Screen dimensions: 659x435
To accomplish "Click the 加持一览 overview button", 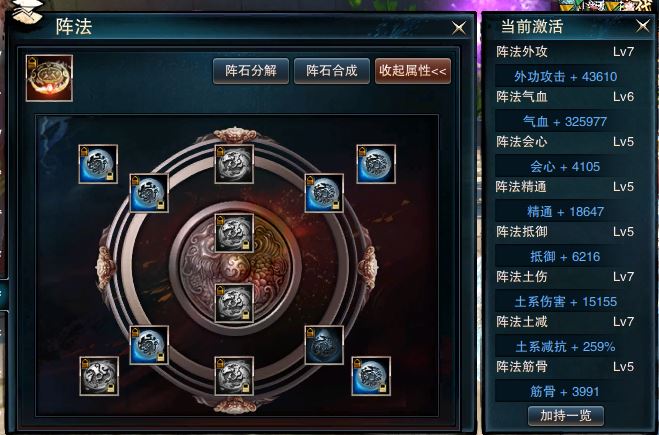I will pyautogui.click(x=566, y=416).
